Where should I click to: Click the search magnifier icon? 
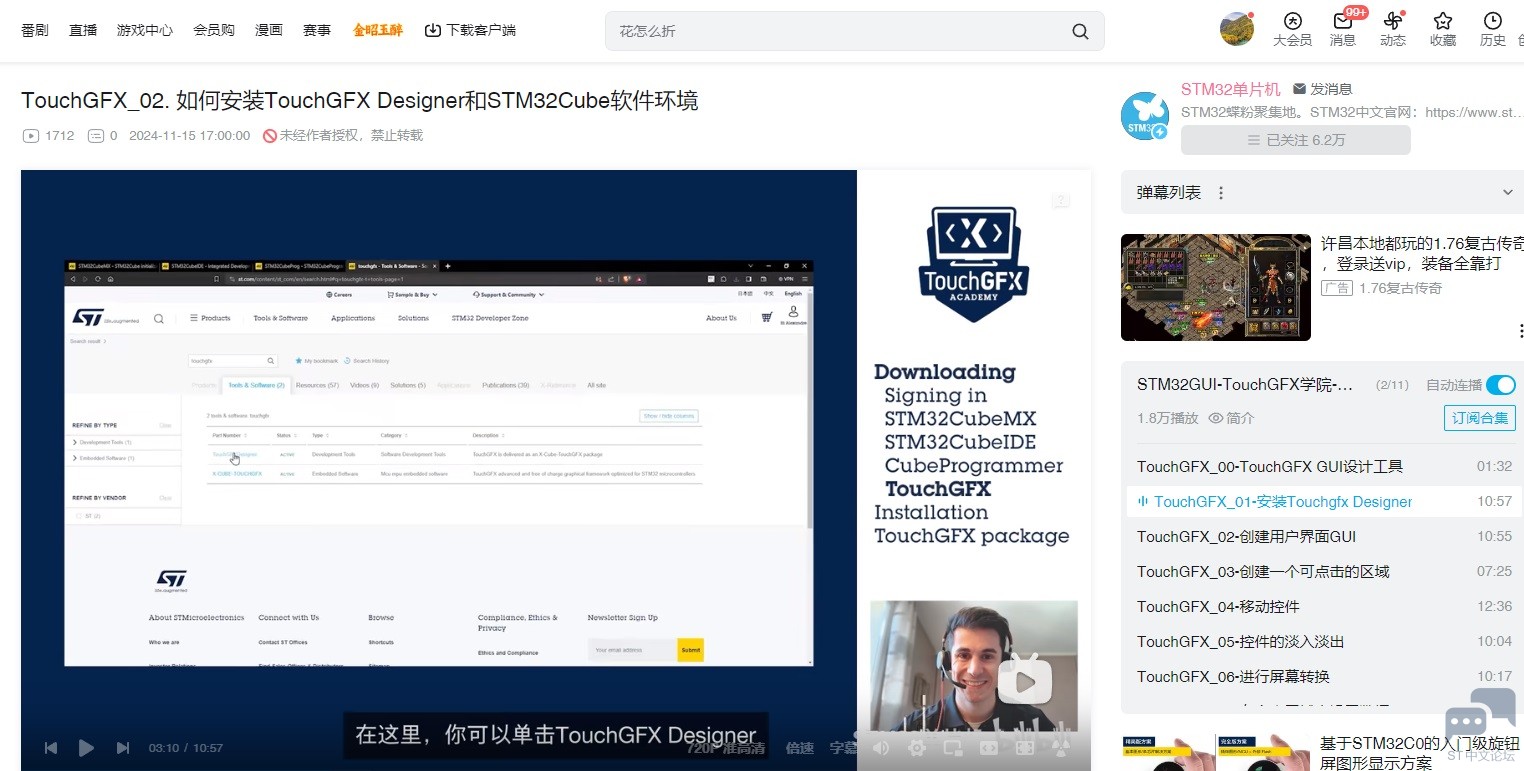[1080, 31]
